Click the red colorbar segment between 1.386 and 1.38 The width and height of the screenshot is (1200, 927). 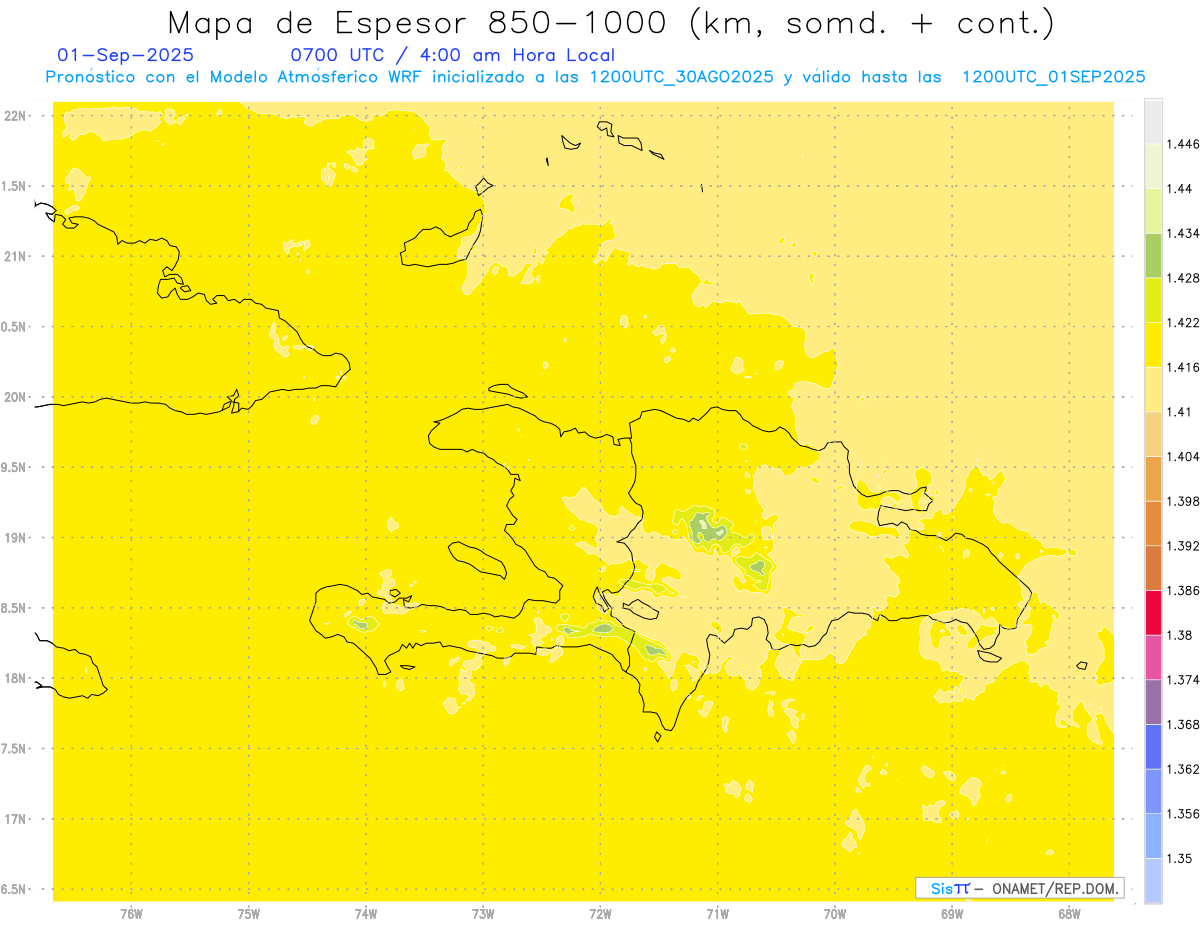click(x=1153, y=612)
